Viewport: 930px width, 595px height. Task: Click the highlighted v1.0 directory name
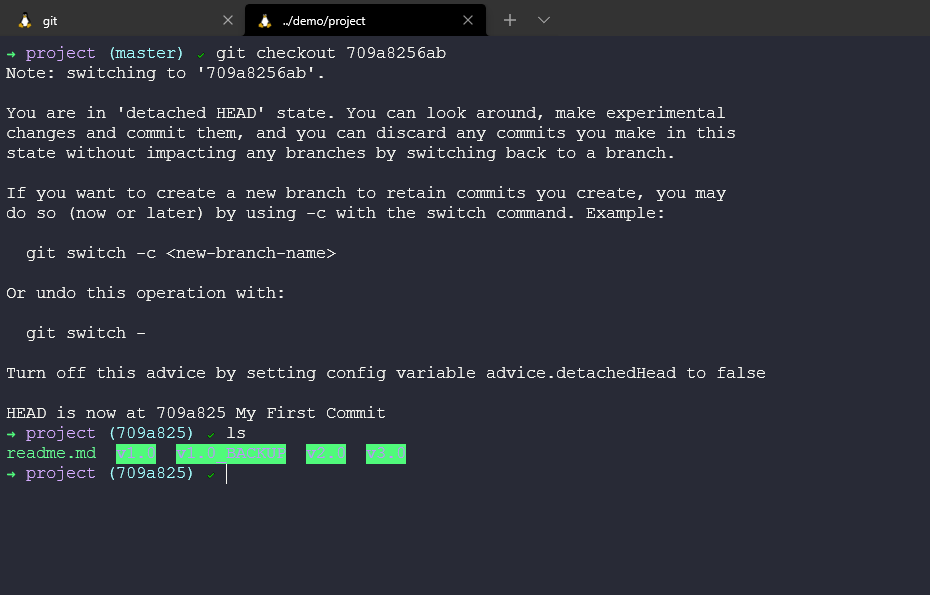[136, 454]
